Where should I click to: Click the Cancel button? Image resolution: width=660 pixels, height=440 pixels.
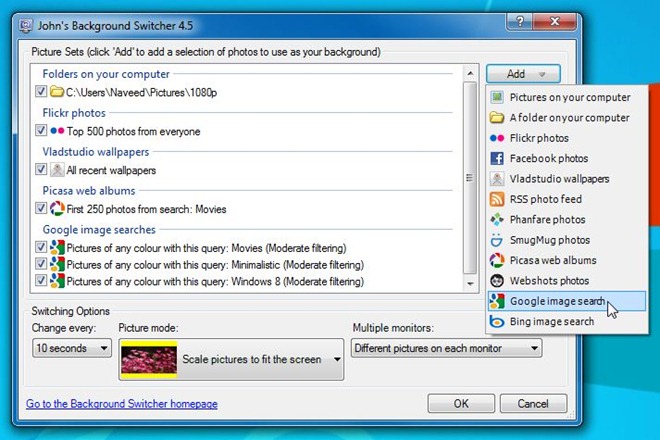coord(533,404)
